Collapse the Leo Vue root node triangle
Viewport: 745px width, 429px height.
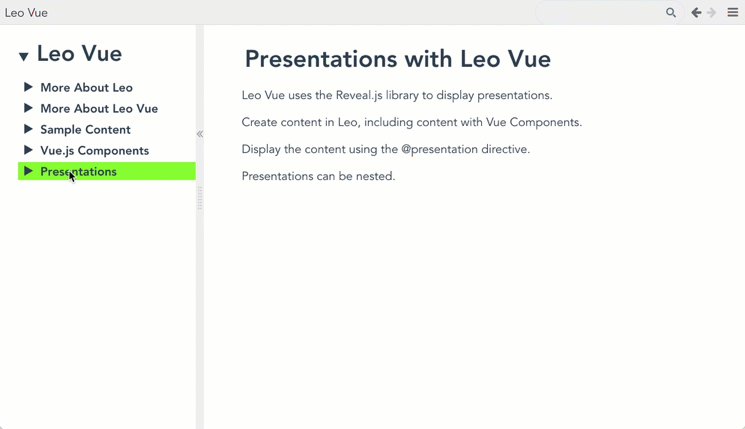click(24, 57)
